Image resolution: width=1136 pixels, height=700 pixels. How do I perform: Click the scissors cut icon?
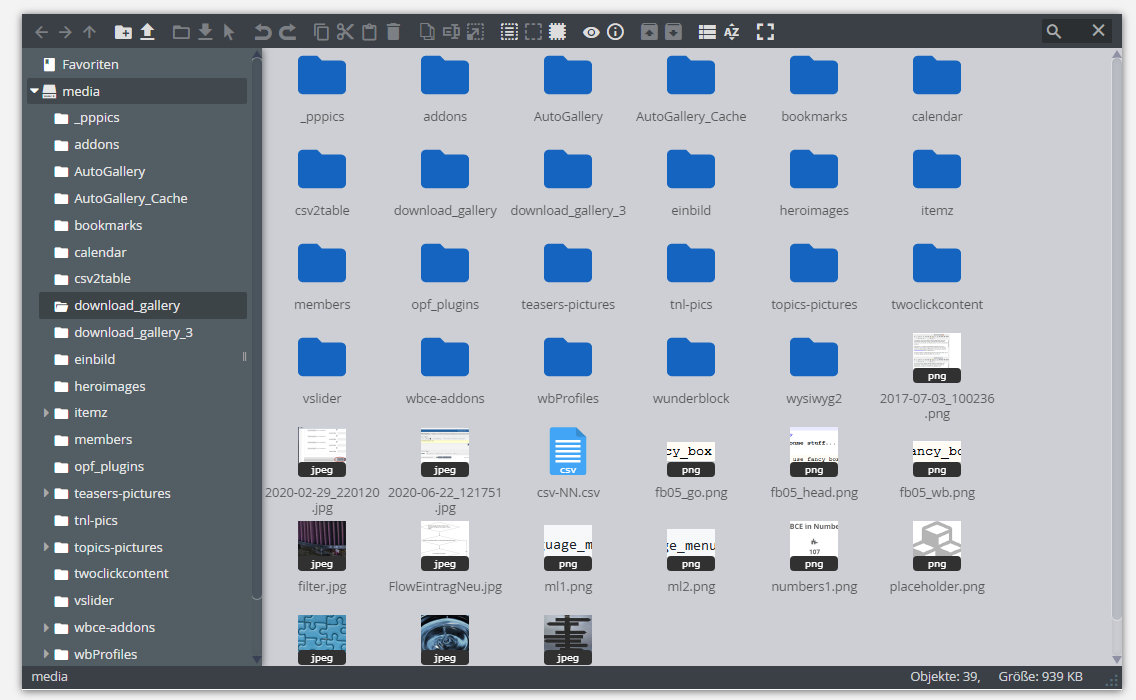point(345,32)
